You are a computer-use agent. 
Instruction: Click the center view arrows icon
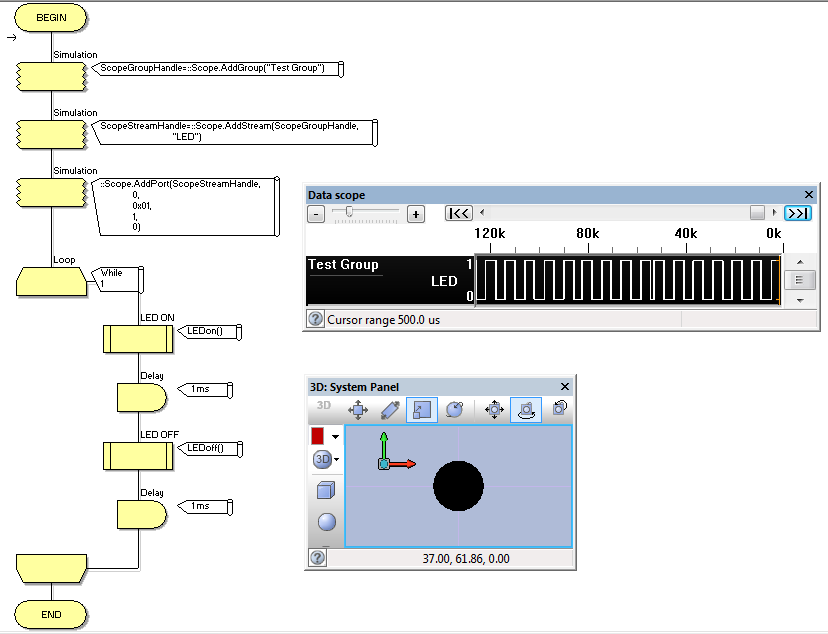(494, 410)
